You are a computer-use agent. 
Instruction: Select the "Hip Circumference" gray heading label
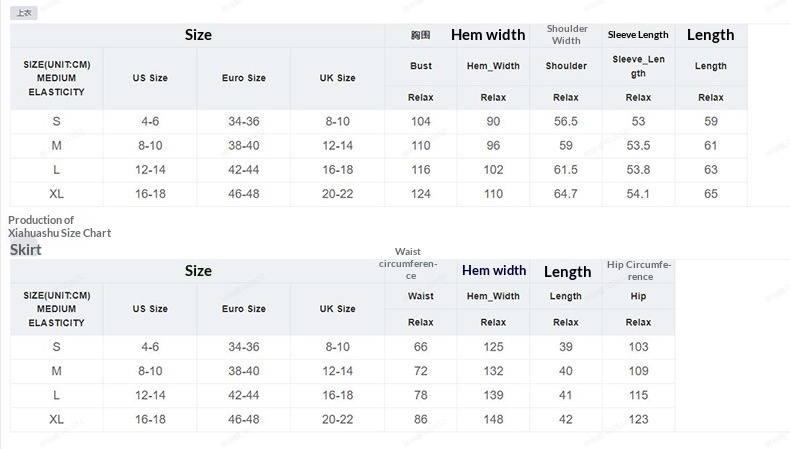(640, 270)
